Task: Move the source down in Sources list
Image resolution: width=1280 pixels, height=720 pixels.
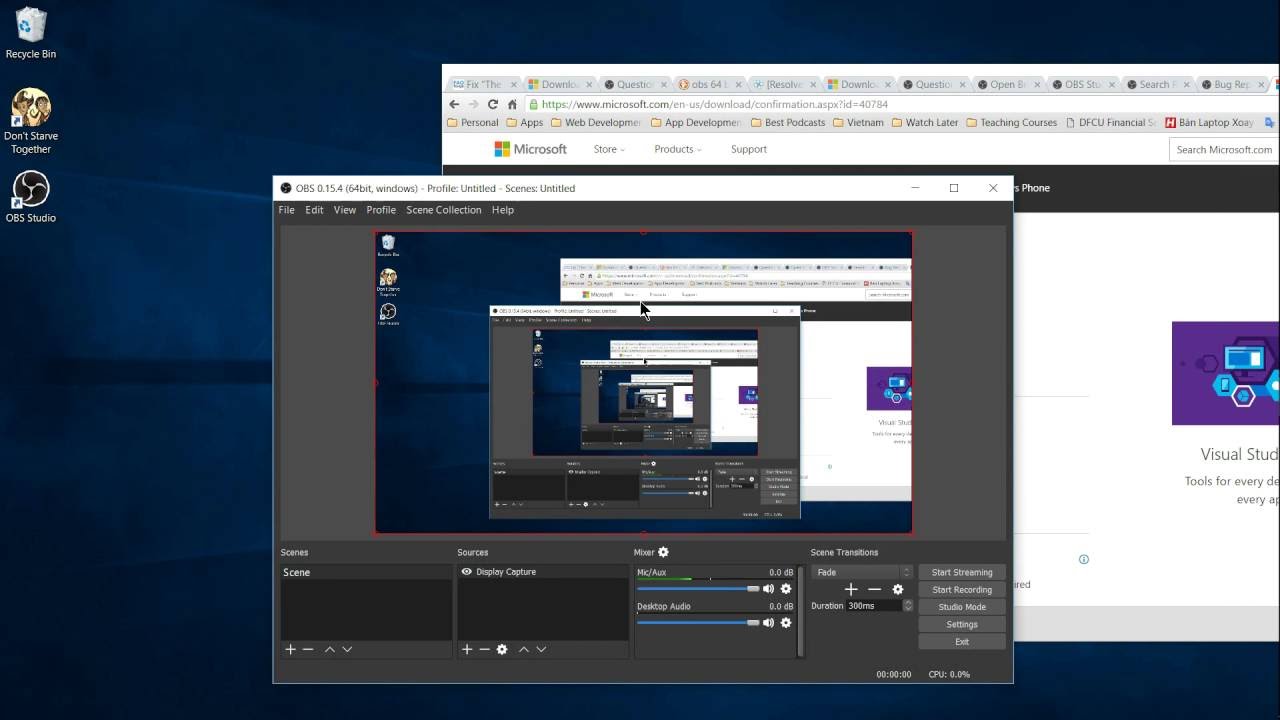Action: point(541,649)
